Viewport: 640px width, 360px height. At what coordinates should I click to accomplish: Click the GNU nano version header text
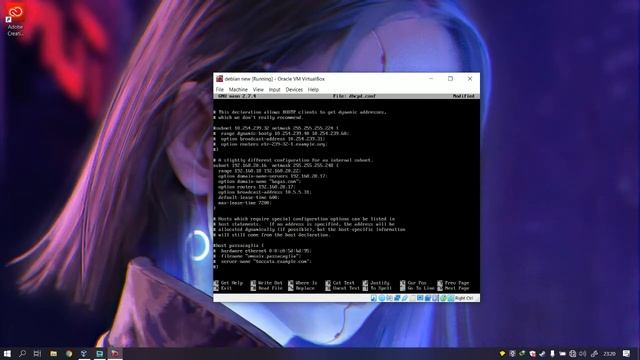[x=237, y=96]
